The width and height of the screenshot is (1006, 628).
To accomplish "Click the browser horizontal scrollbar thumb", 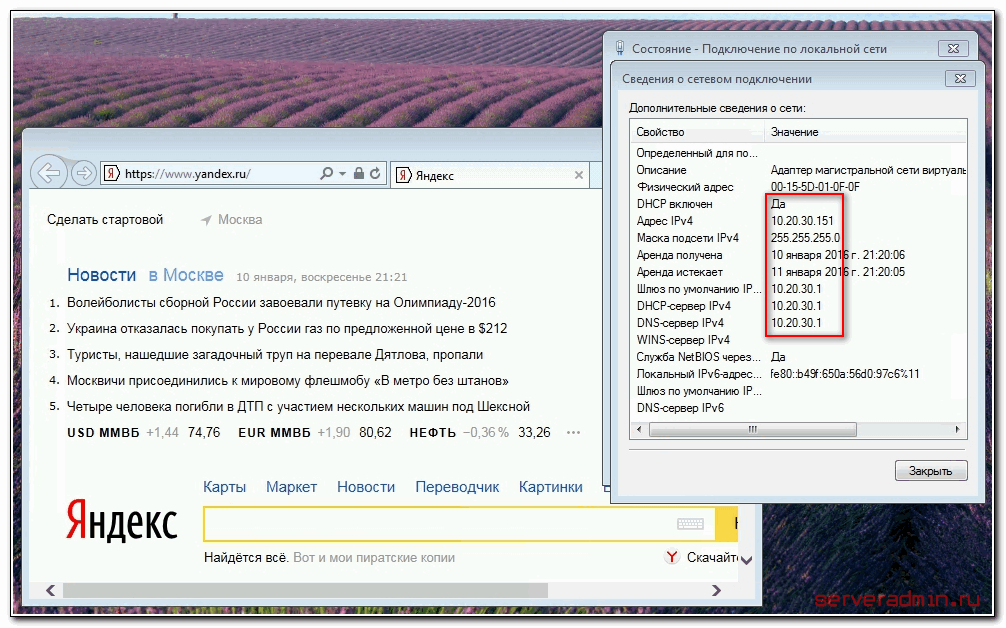I will coord(305,590).
